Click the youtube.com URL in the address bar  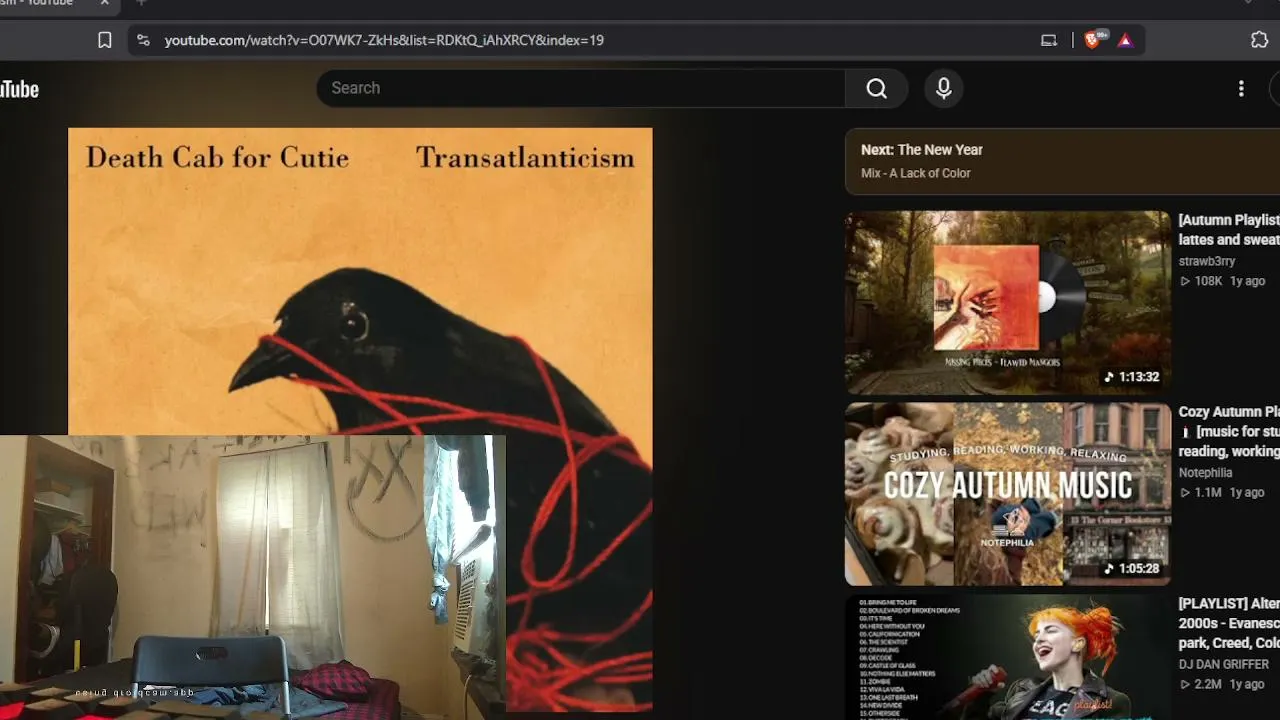[x=384, y=40]
